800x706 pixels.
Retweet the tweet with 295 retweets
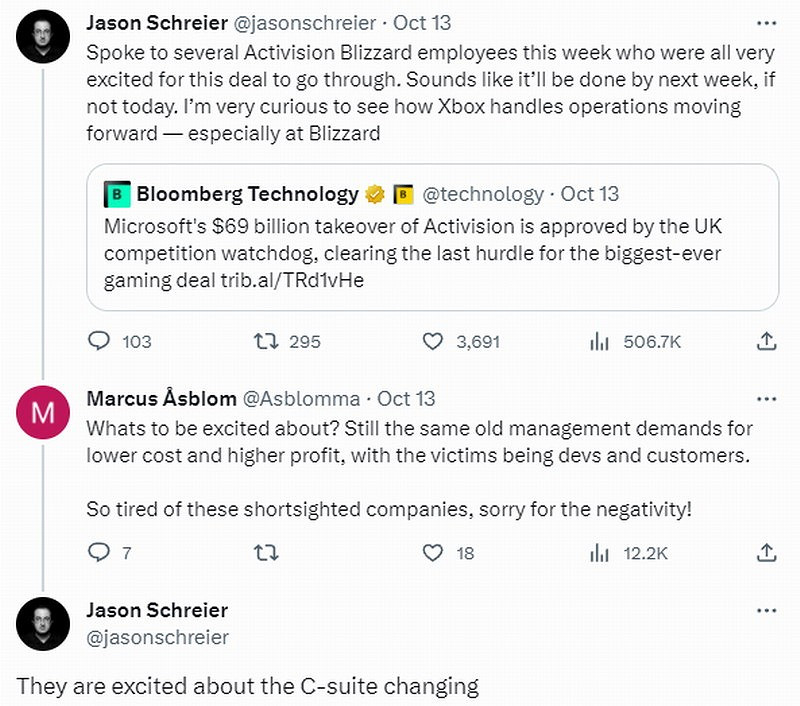266,341
